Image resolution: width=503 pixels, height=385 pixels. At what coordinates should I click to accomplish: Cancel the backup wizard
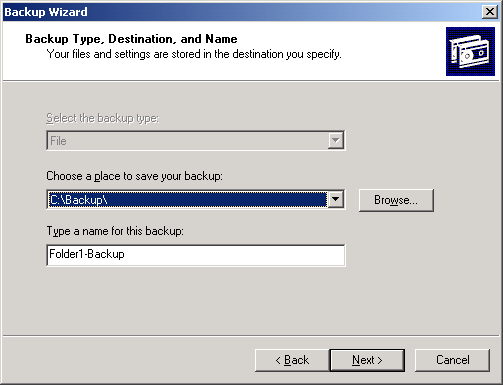pos(452,360)
